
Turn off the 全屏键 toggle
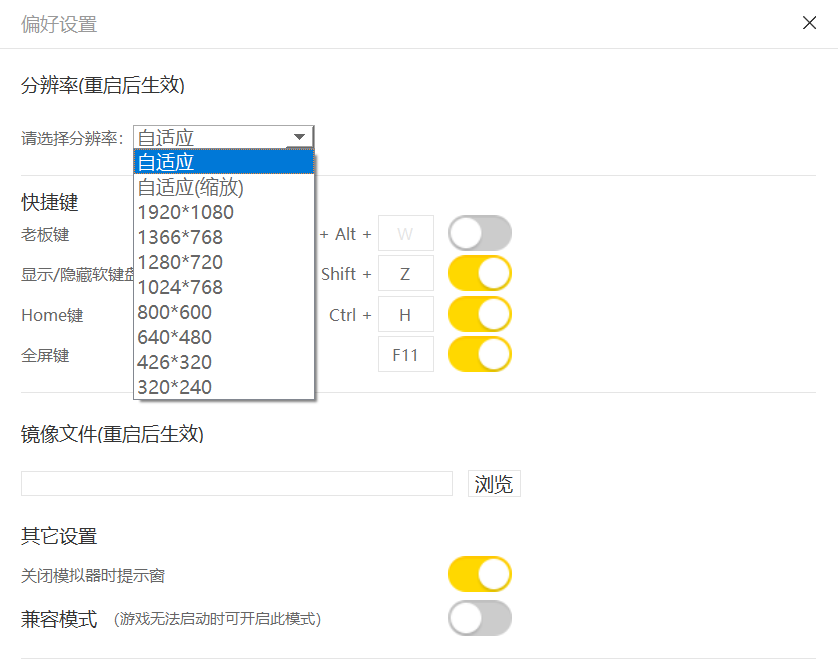click(479, 354)
